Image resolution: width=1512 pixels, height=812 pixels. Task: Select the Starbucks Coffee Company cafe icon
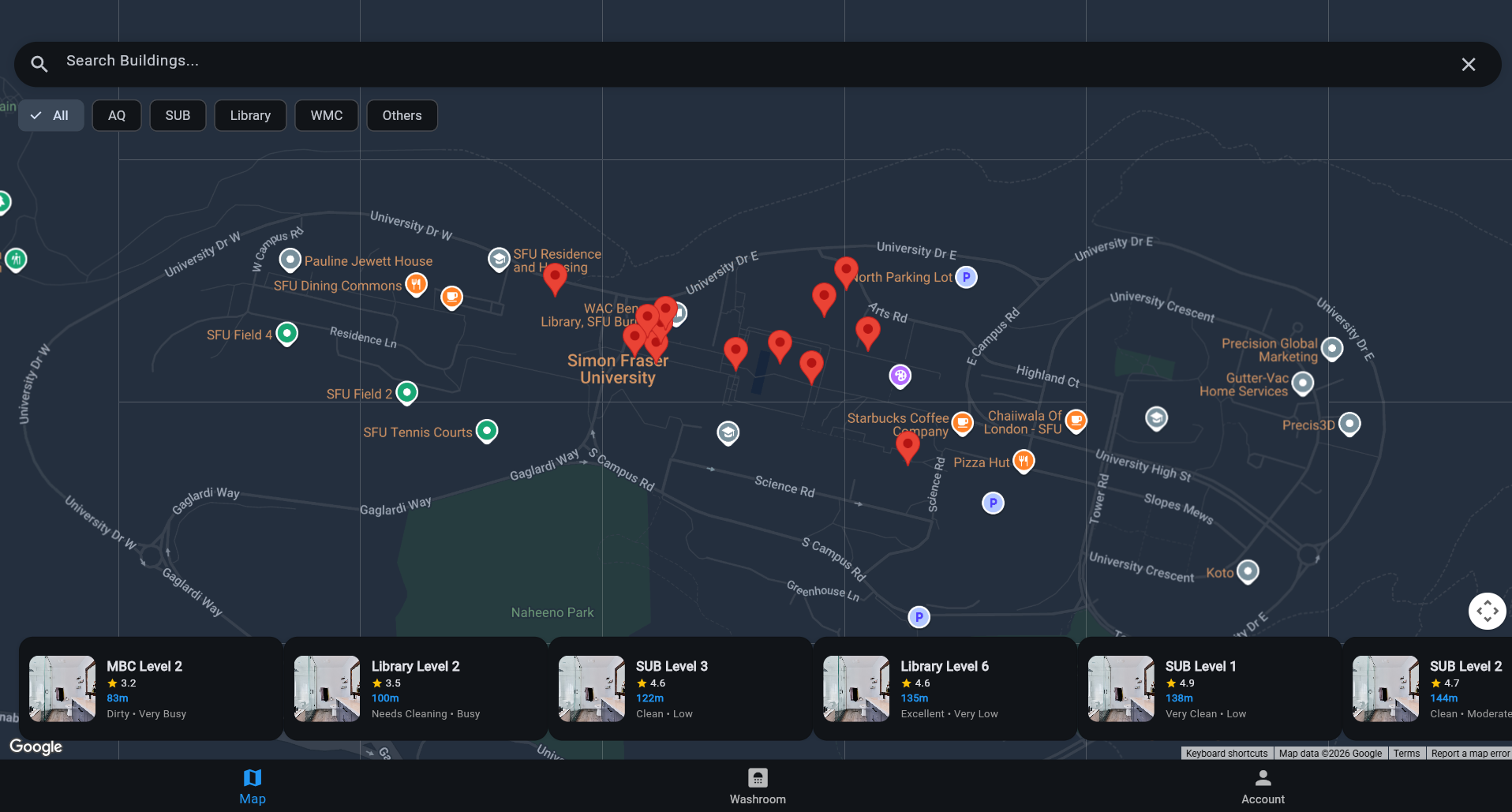(x=963, y=423)
